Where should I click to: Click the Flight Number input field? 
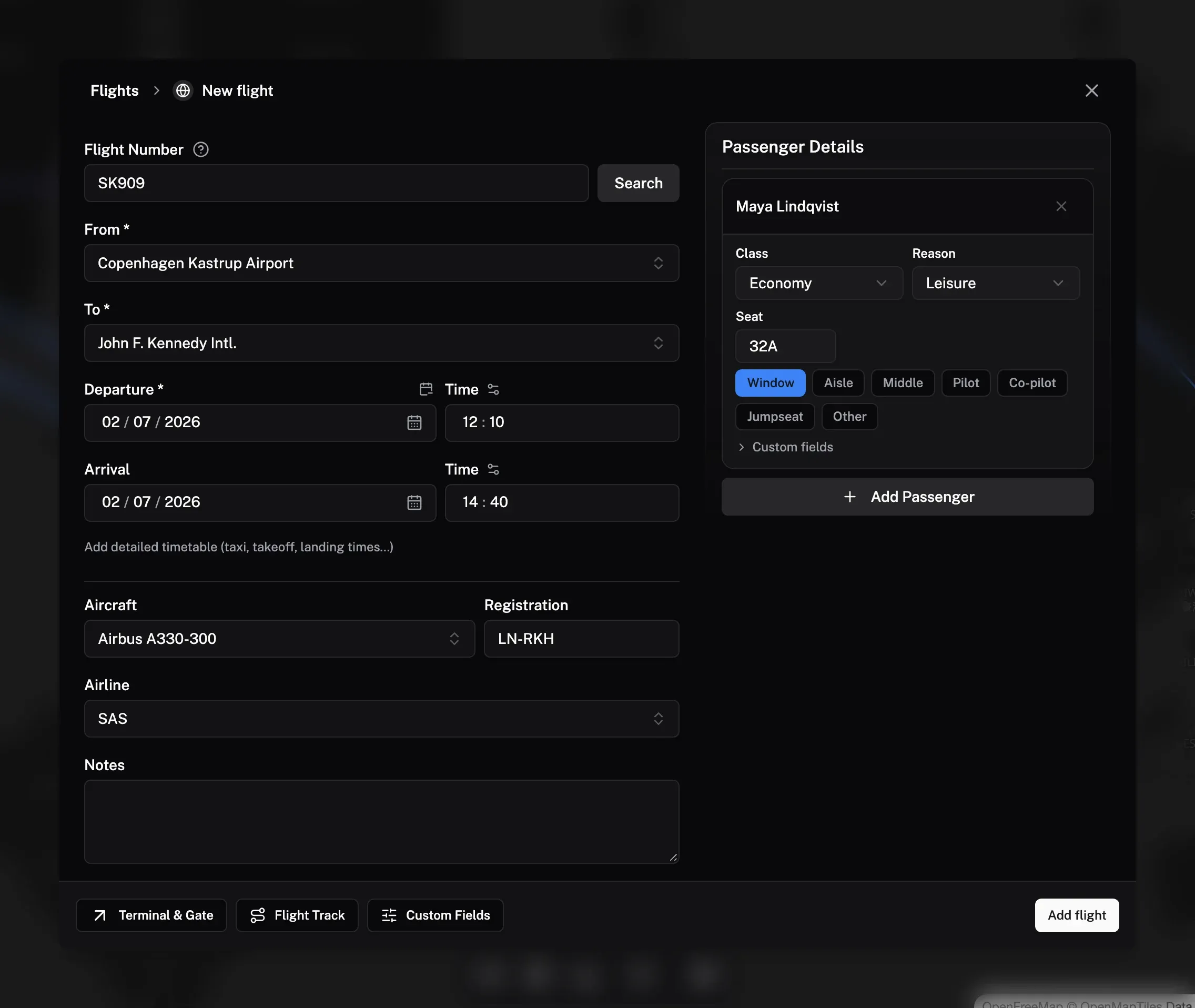pos(337,183)
